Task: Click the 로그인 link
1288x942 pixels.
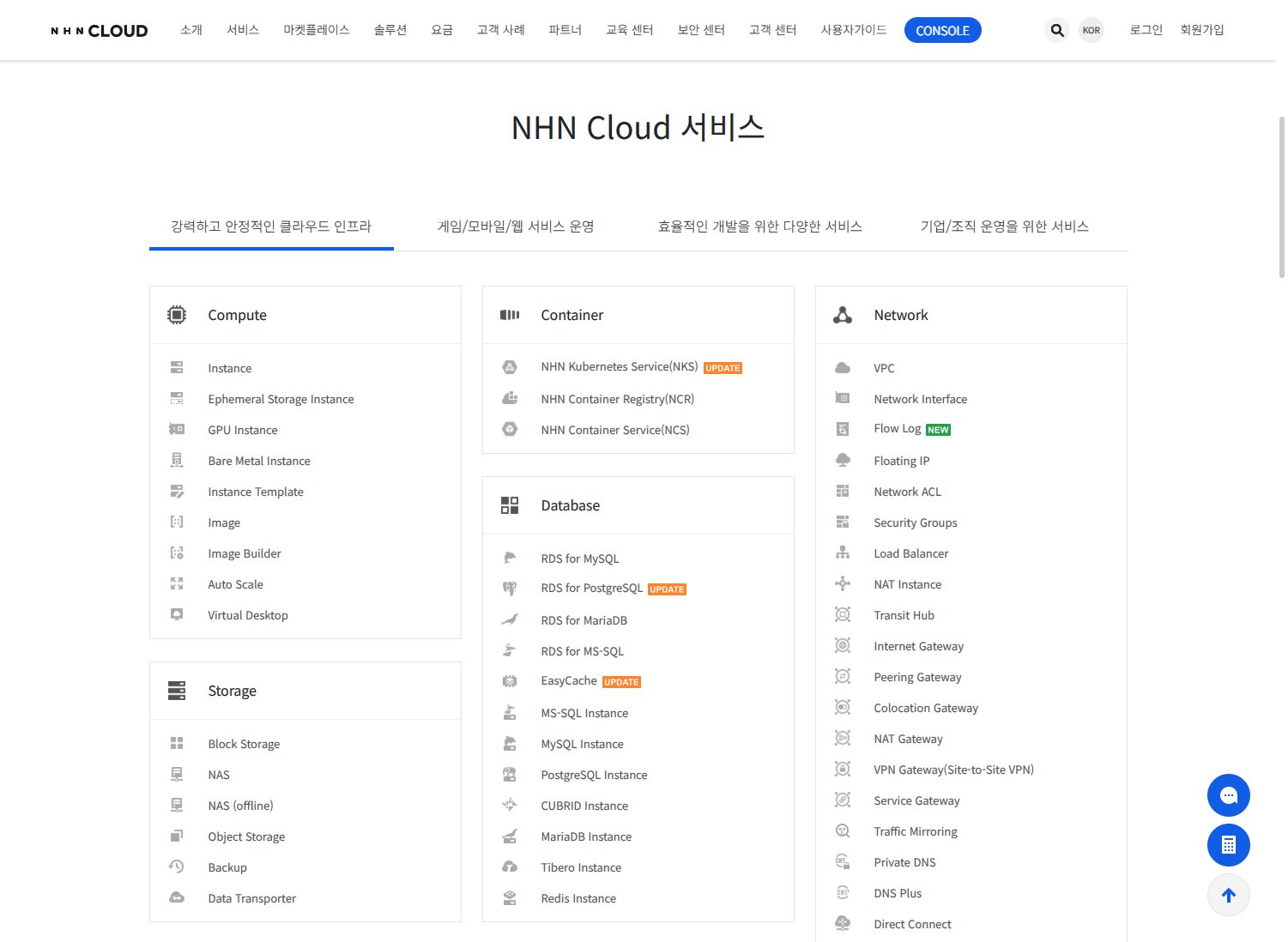Action: (x=1146, y=30)
